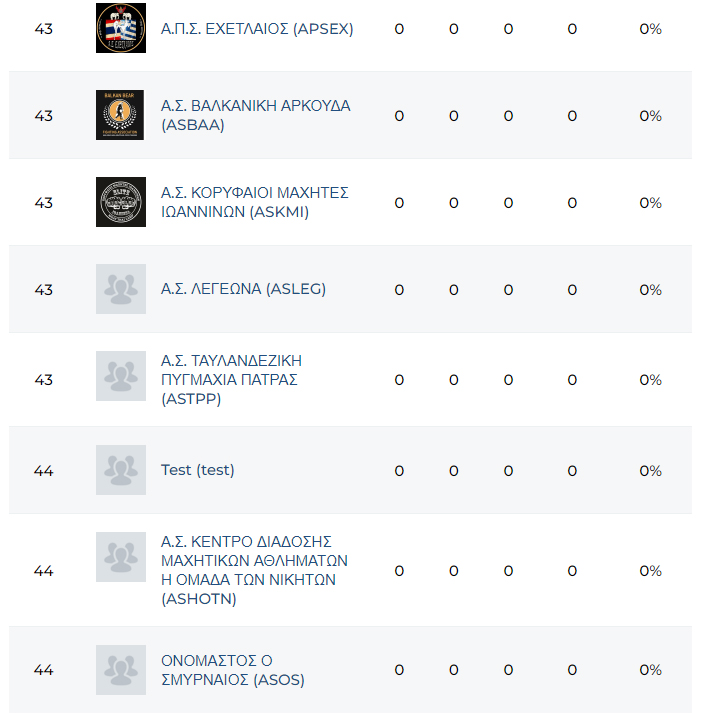Click the ASKMI club logo image
The image size is (706, 715).
121,202
